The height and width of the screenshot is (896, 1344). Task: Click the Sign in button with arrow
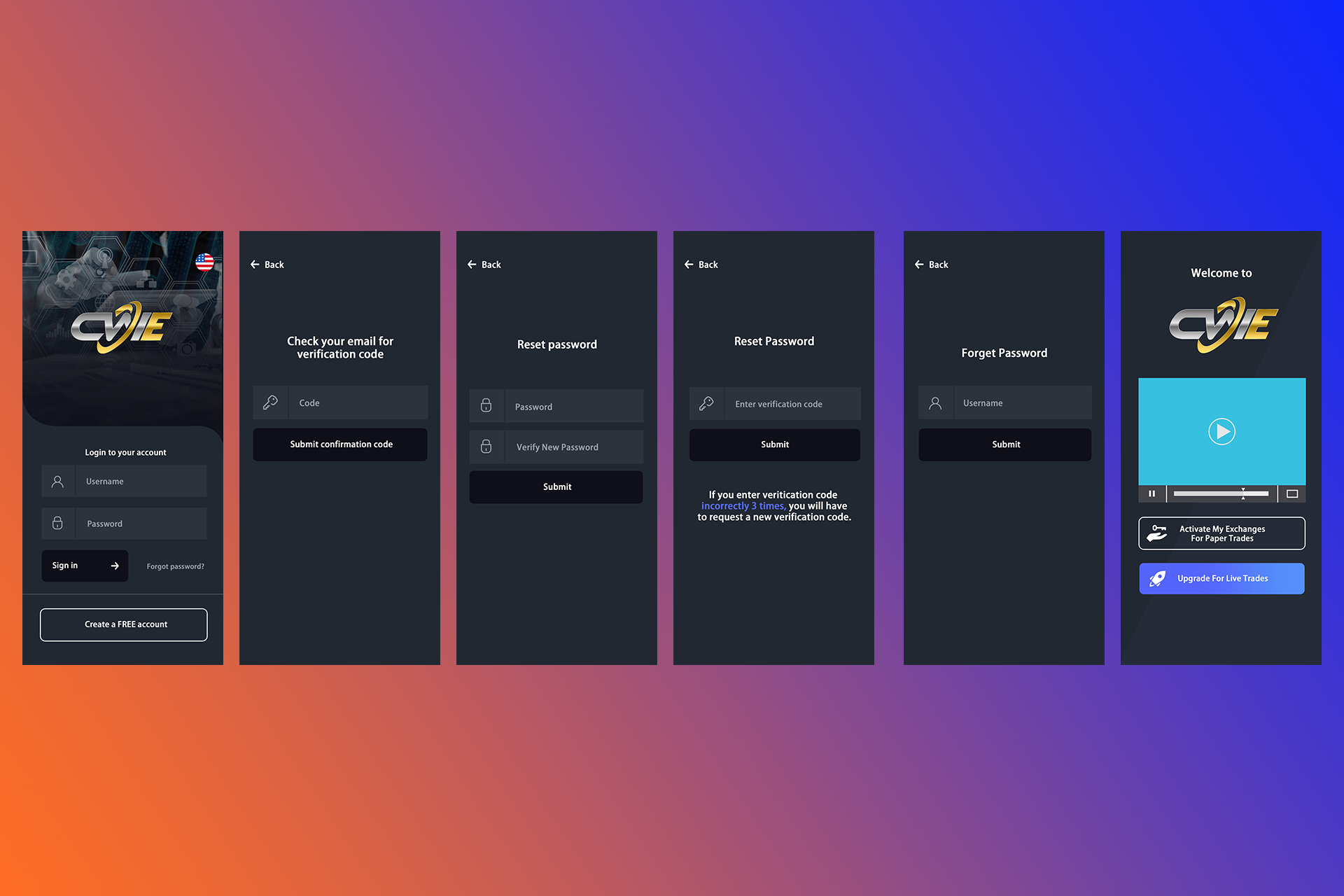[x=84, y=566]
